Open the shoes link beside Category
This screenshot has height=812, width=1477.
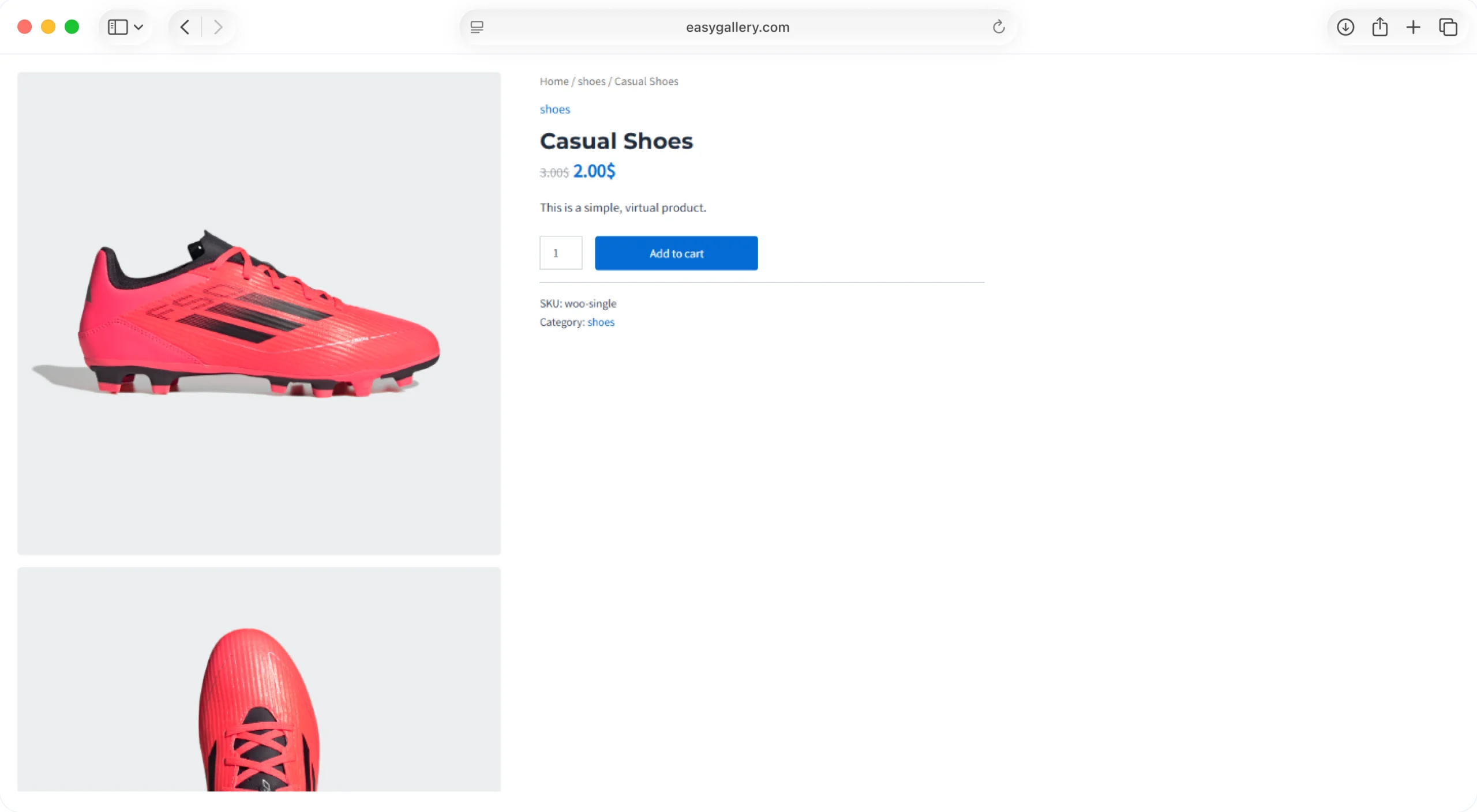tap(601, 322)
